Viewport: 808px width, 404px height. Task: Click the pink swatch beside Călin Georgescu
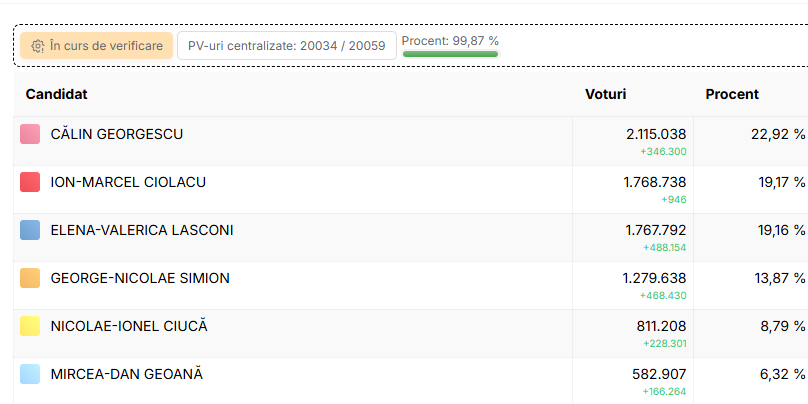pyautogui.click(x=30, y=134)
